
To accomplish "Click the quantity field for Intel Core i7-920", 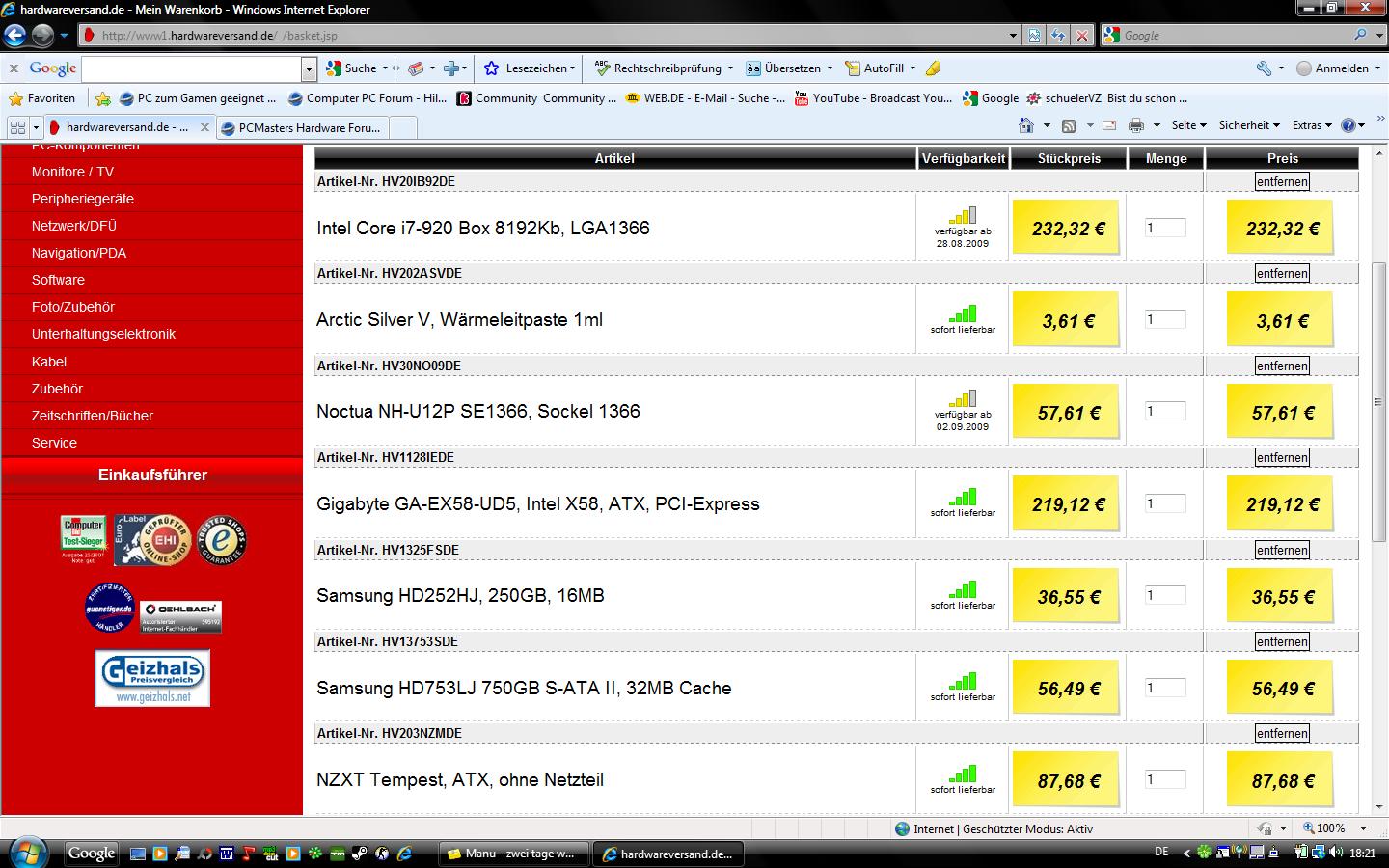I will [1165, 228].
